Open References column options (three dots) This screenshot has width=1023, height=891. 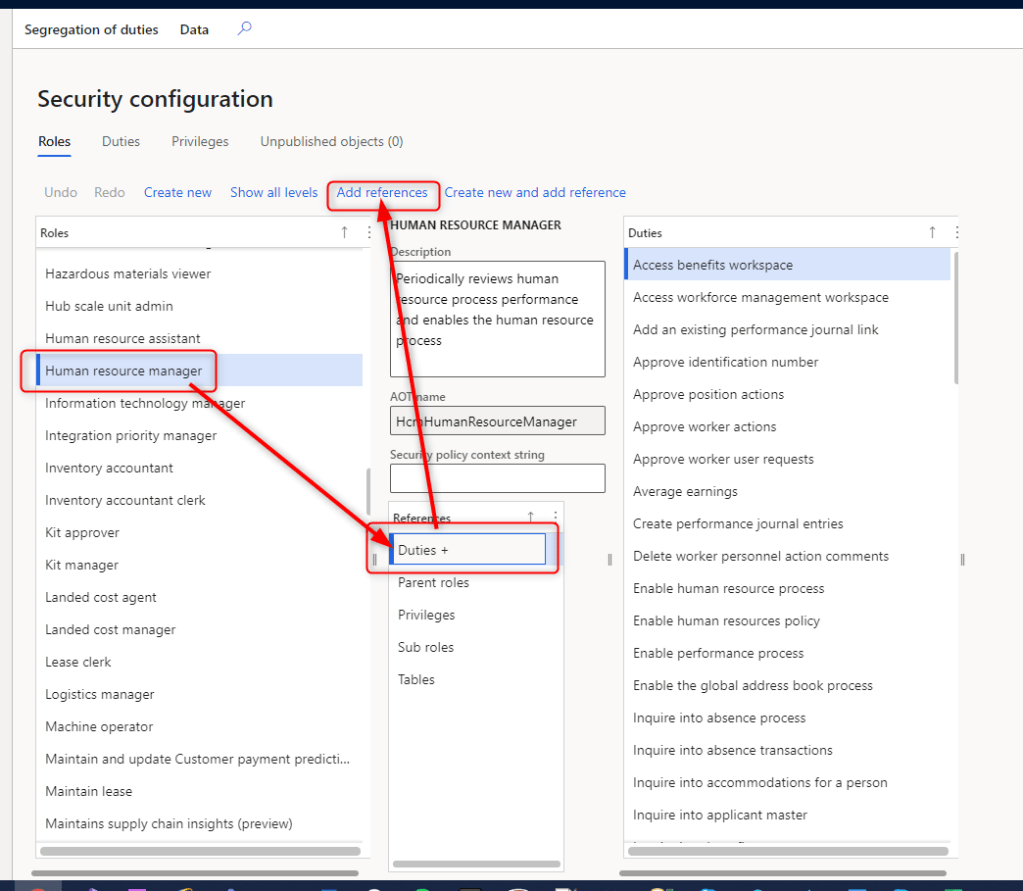pyautogui.click(x=555, y=517)
